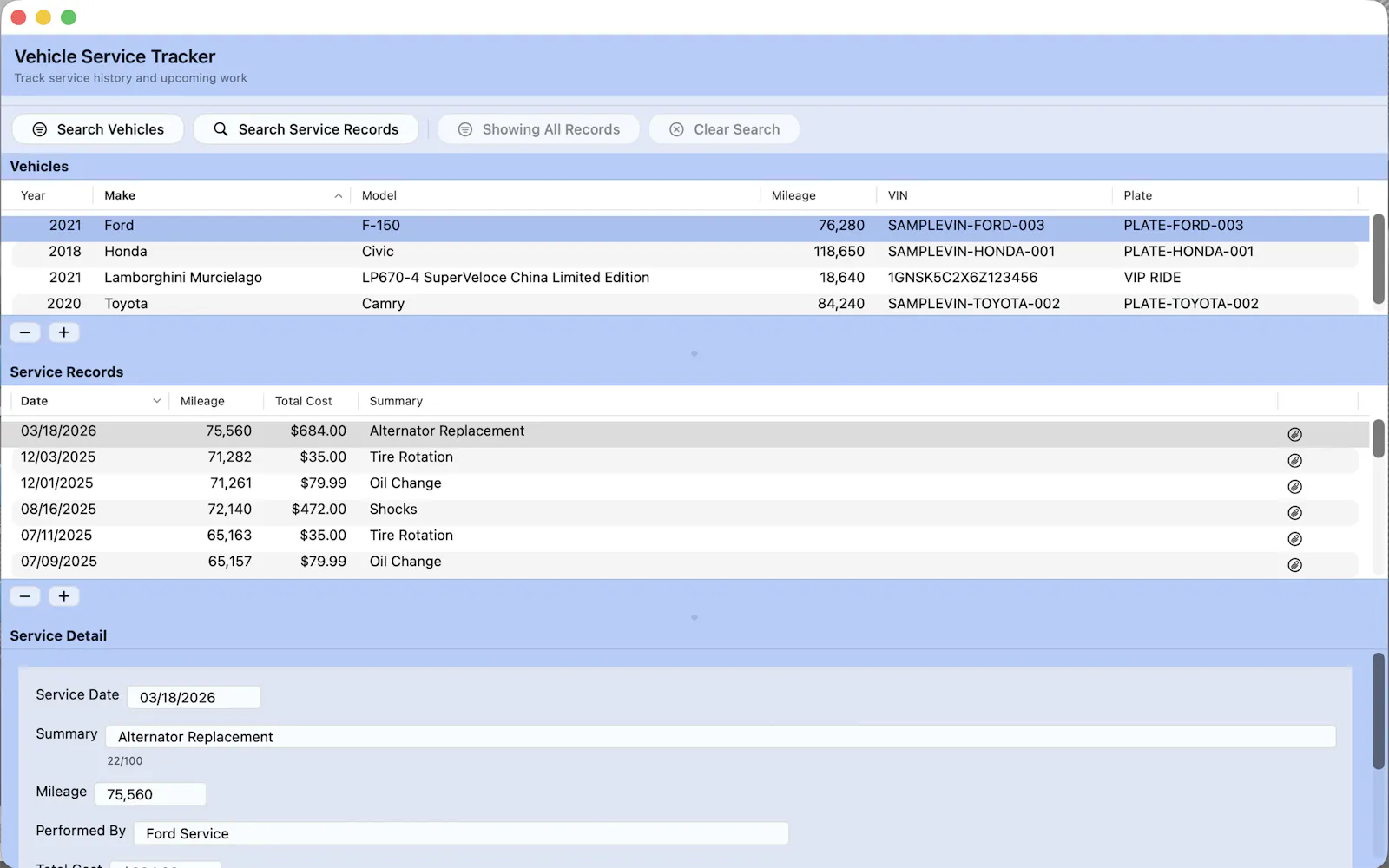Click split divider handle above Service Records
Viewport: 1389px width, 868px height.
pyautogui.click(x=694, y=353)
